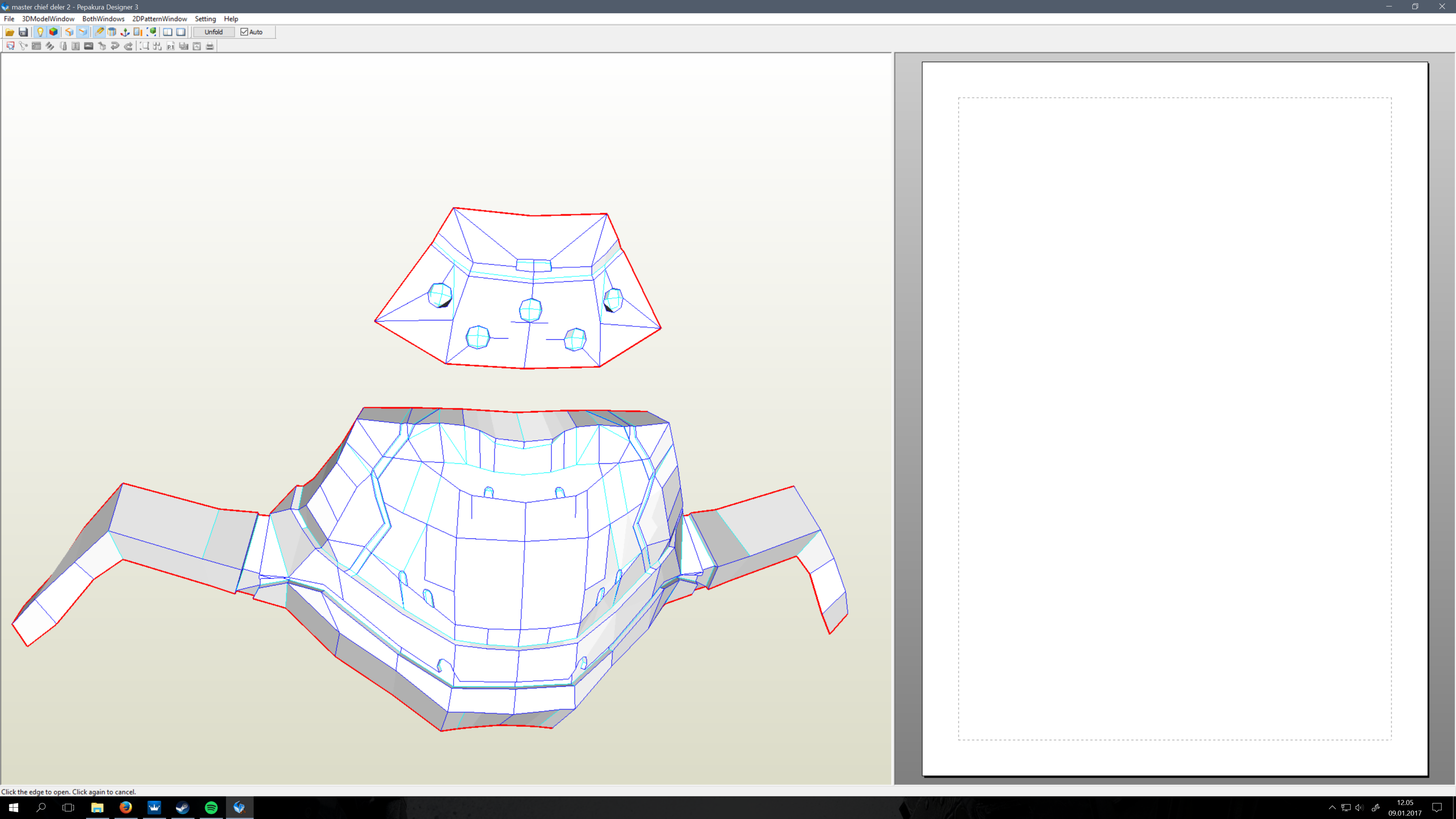The width and height of the screenshot is (1456, 819).
Task: Click the network tray icon
Action: click(x=1346, y=807)
